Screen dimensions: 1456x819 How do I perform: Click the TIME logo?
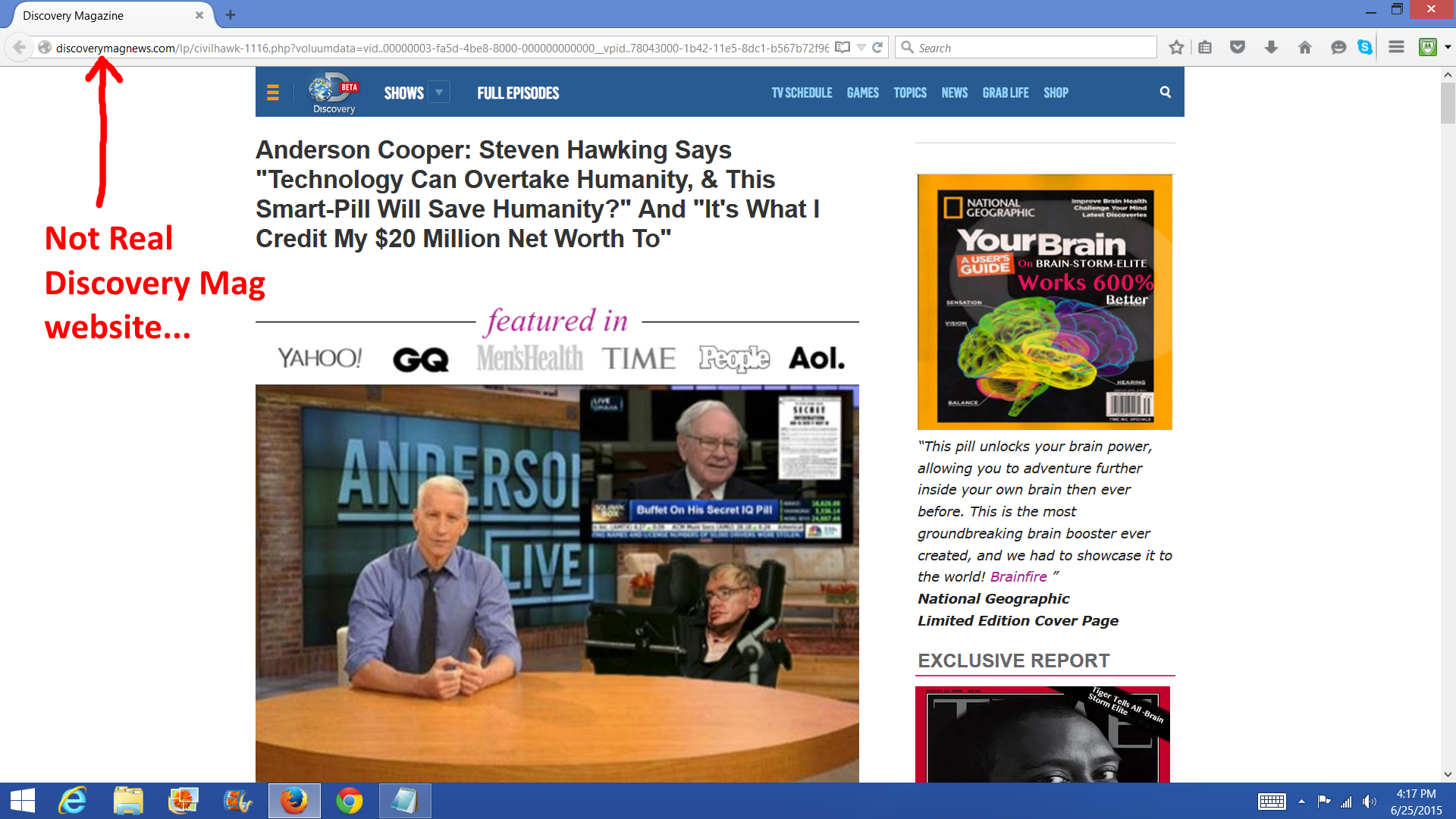tap(639, 358)
